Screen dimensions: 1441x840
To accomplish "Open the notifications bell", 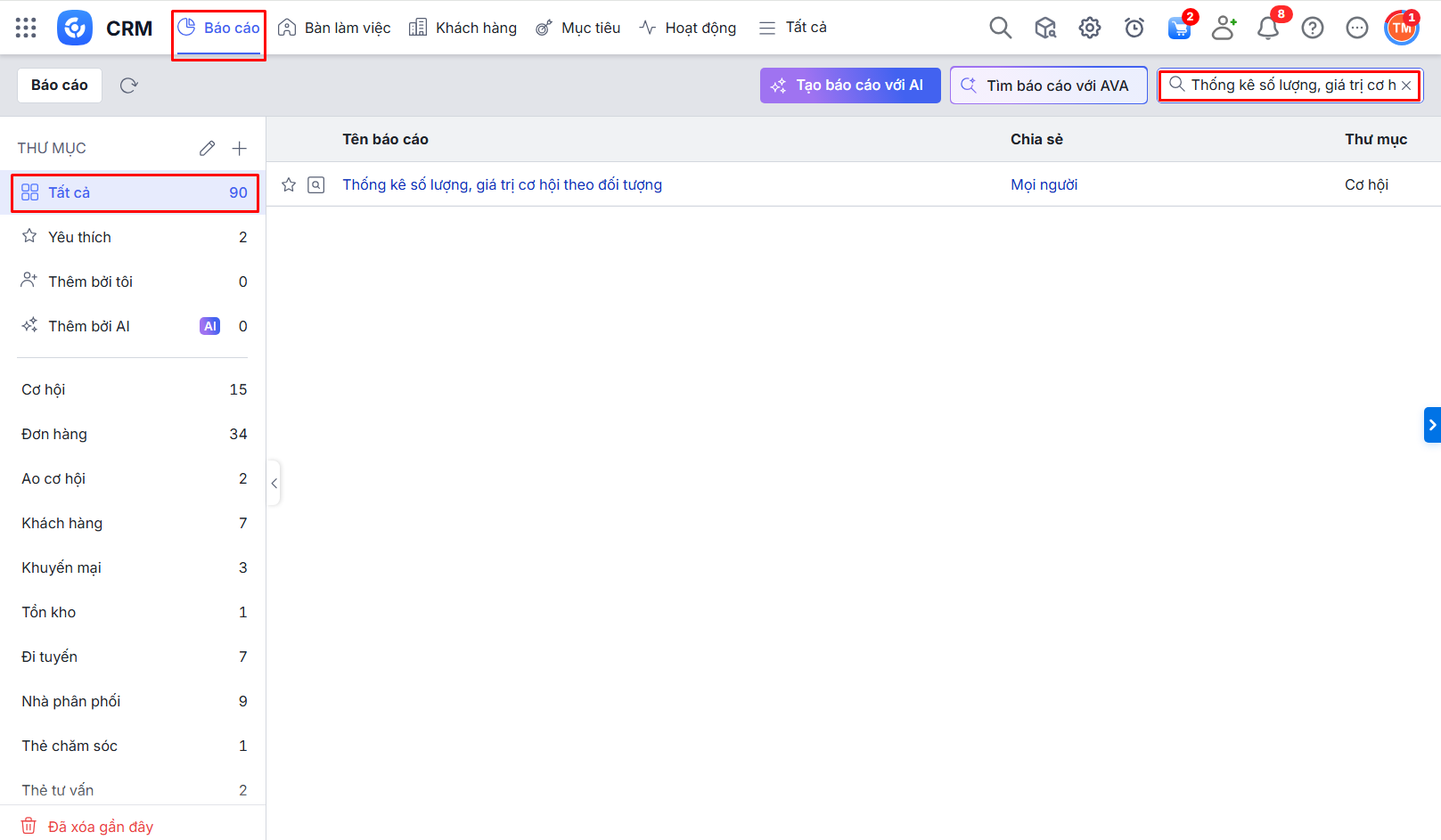I will tap(1267, 29).
